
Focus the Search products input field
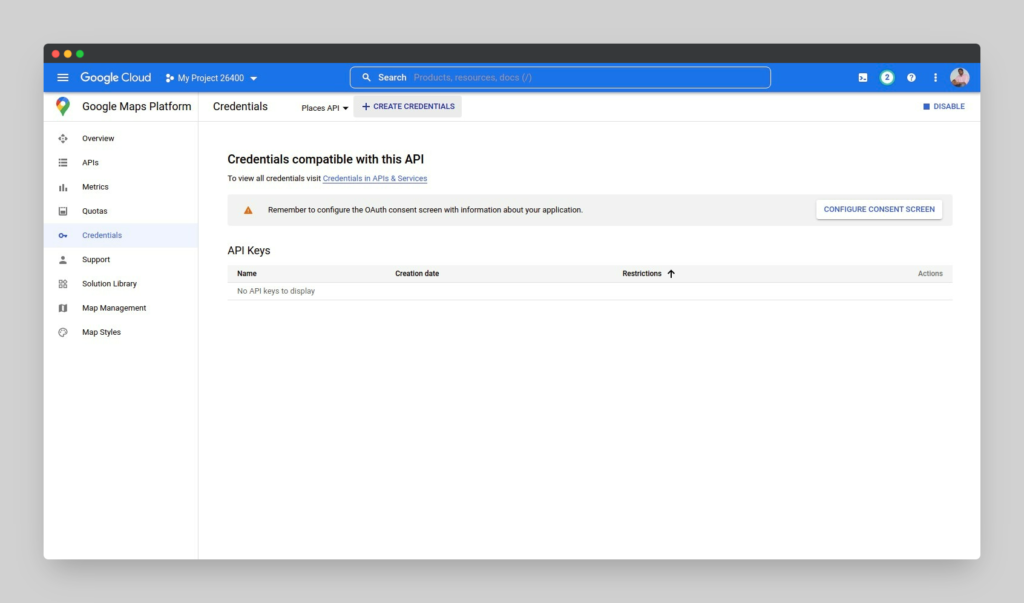(x=560, y=77)
